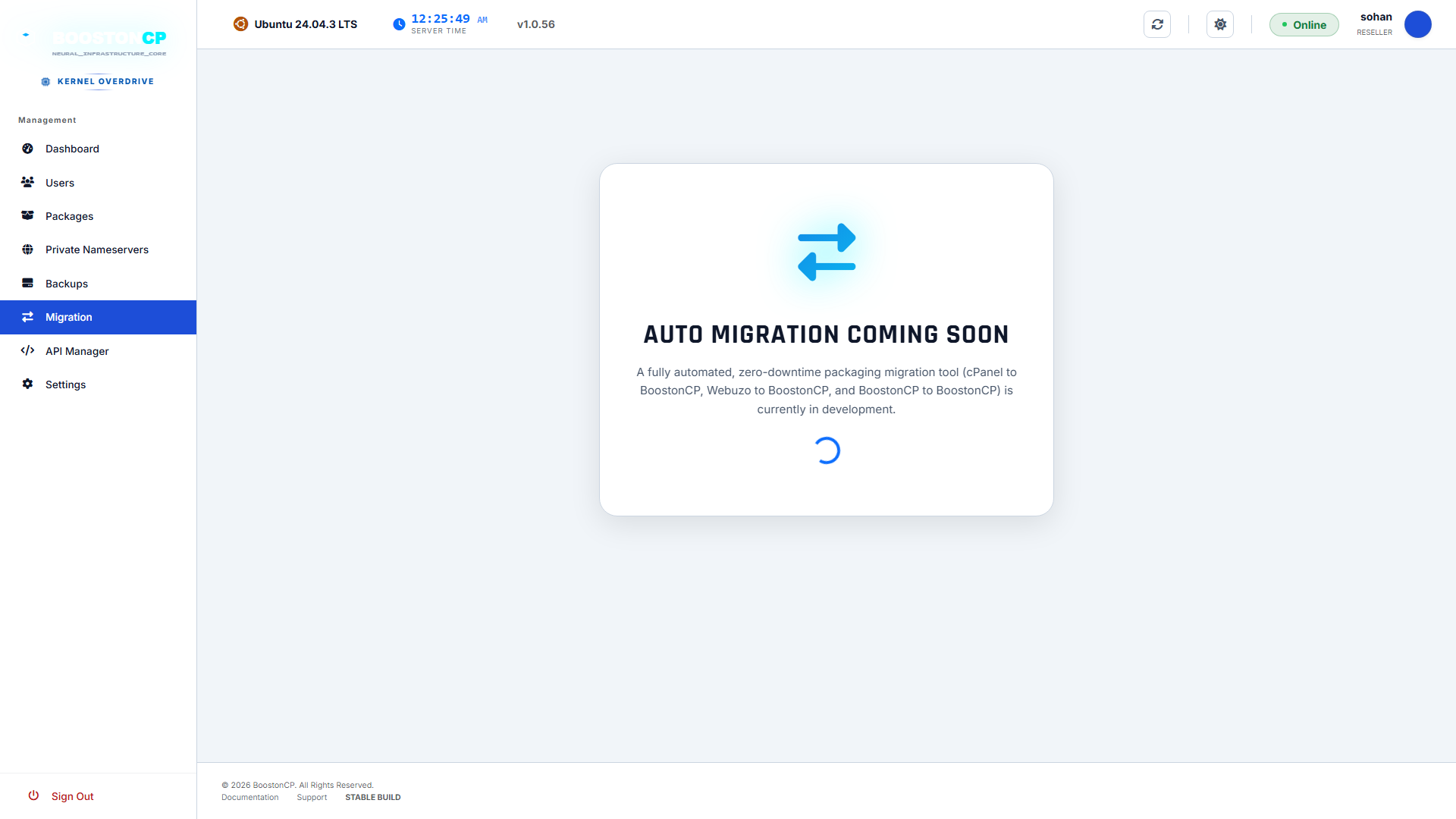Open the Private Nameservers menu item
The height and width of the screenshot is (819, 1456).
pos(99,249)
